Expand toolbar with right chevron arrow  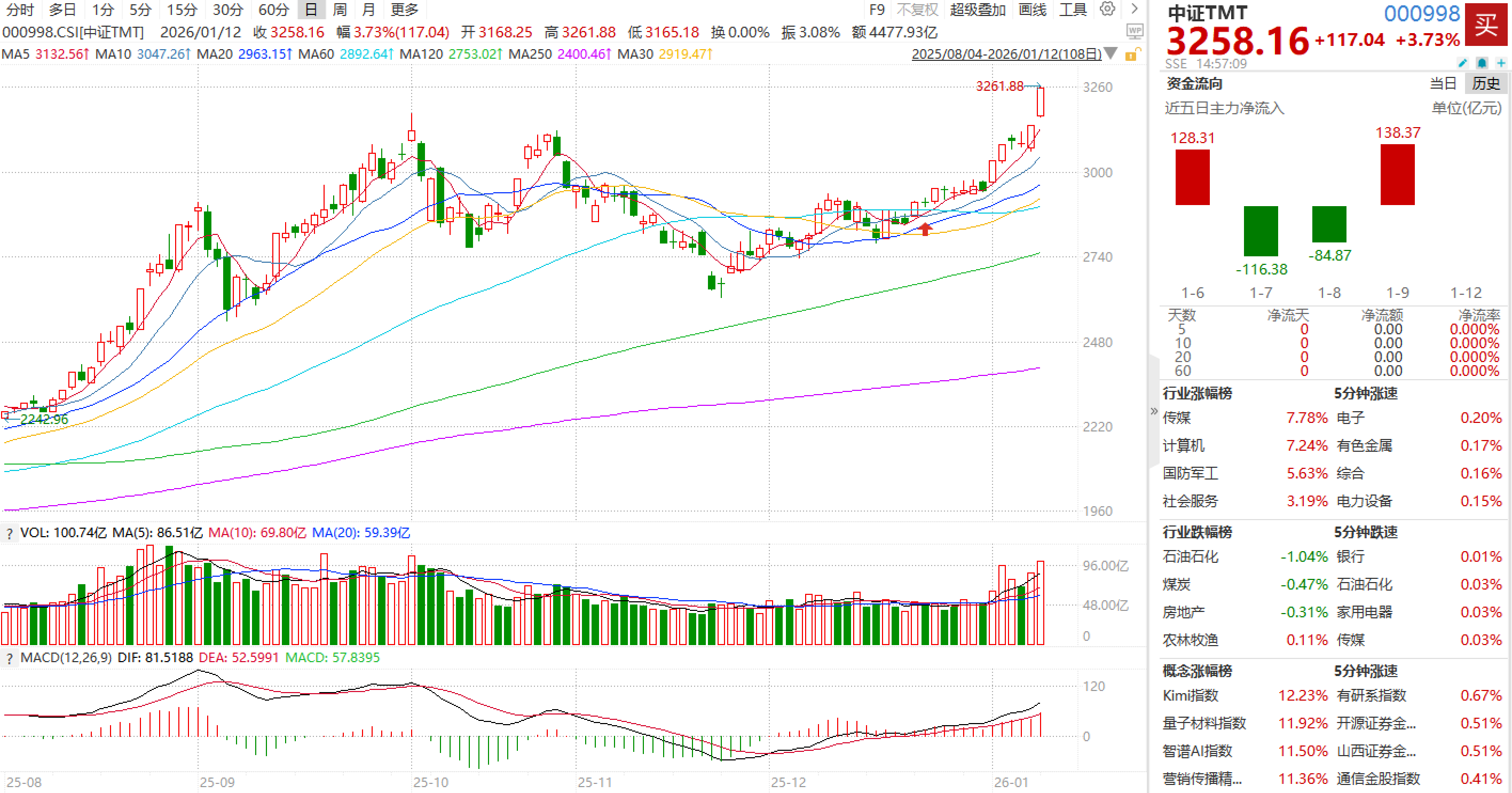pyautogui.click(x=1135, y=9)
